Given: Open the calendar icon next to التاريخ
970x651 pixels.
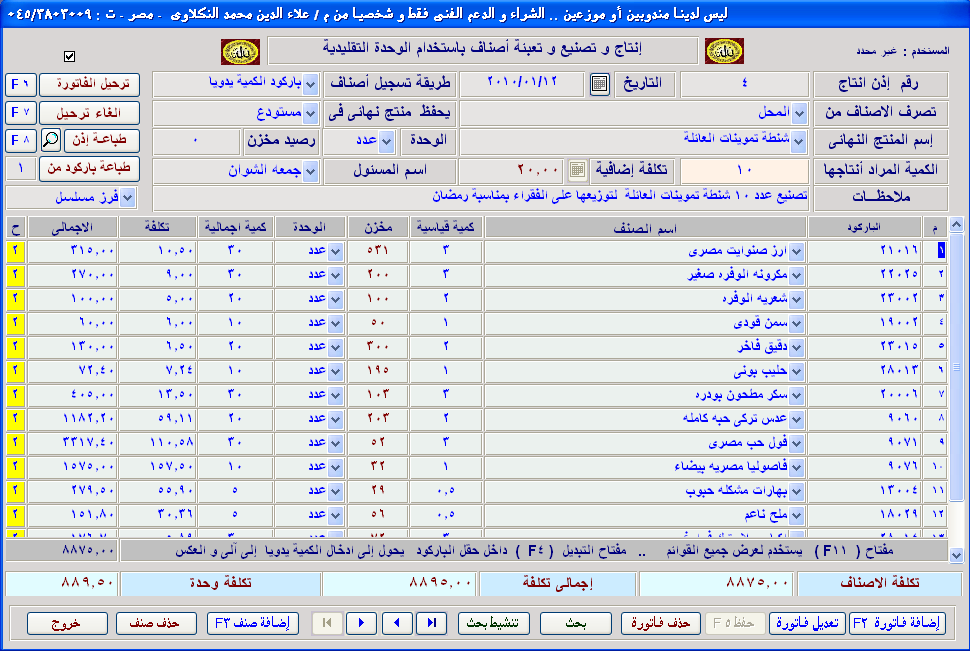Looking at the screenshot, I should click(x=599, y=84).
